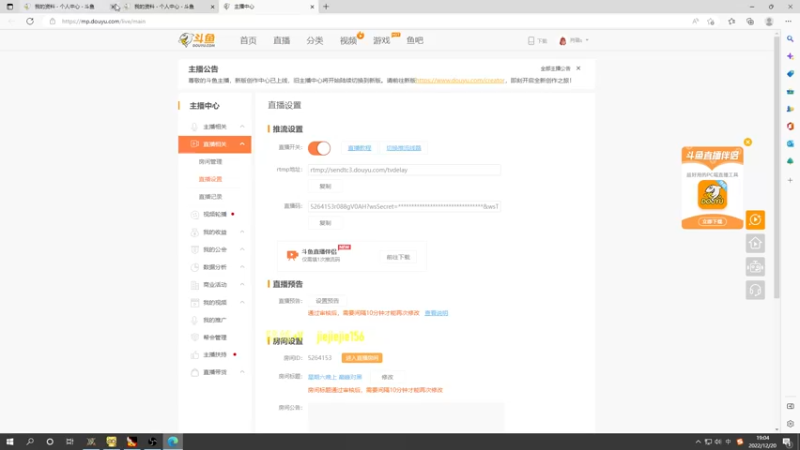
Task: Toggle the 直播开关 live switch
Action: coord(319,148)
